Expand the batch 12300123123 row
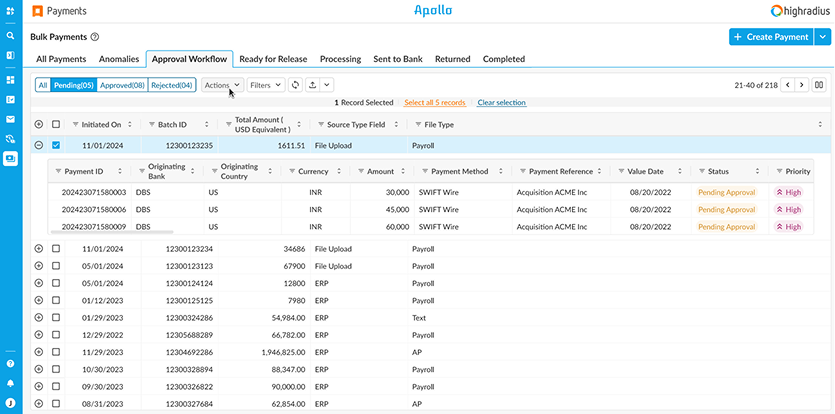This screenshot has width=835, height=414. click(38, 266)
